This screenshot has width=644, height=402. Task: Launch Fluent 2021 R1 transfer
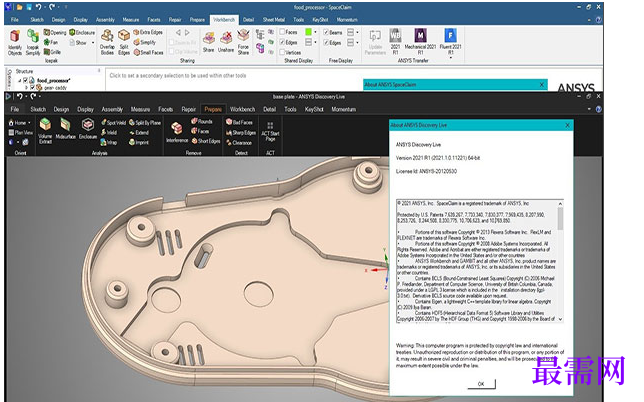(x=451, y=42)
